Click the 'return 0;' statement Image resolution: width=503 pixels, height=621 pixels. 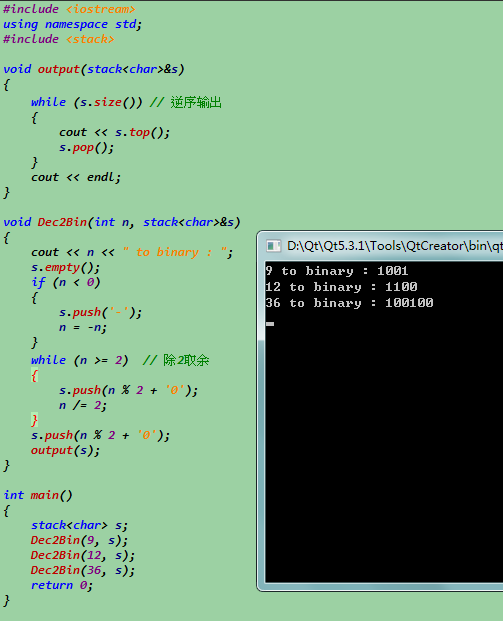click(x=62, y=585)
